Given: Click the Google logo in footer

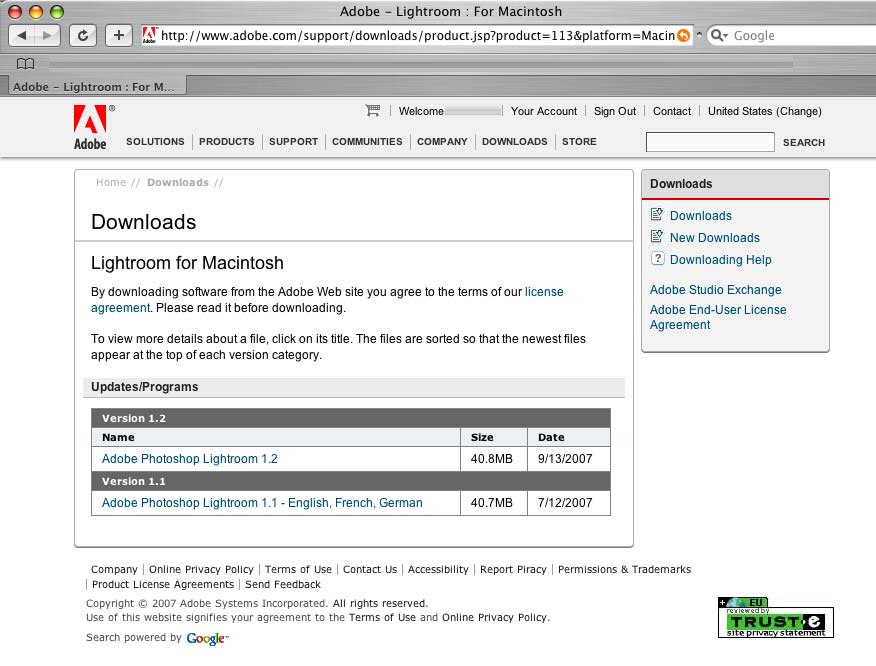Looking at the screenshot, I should pyautogui.click(x=207, y=639).
